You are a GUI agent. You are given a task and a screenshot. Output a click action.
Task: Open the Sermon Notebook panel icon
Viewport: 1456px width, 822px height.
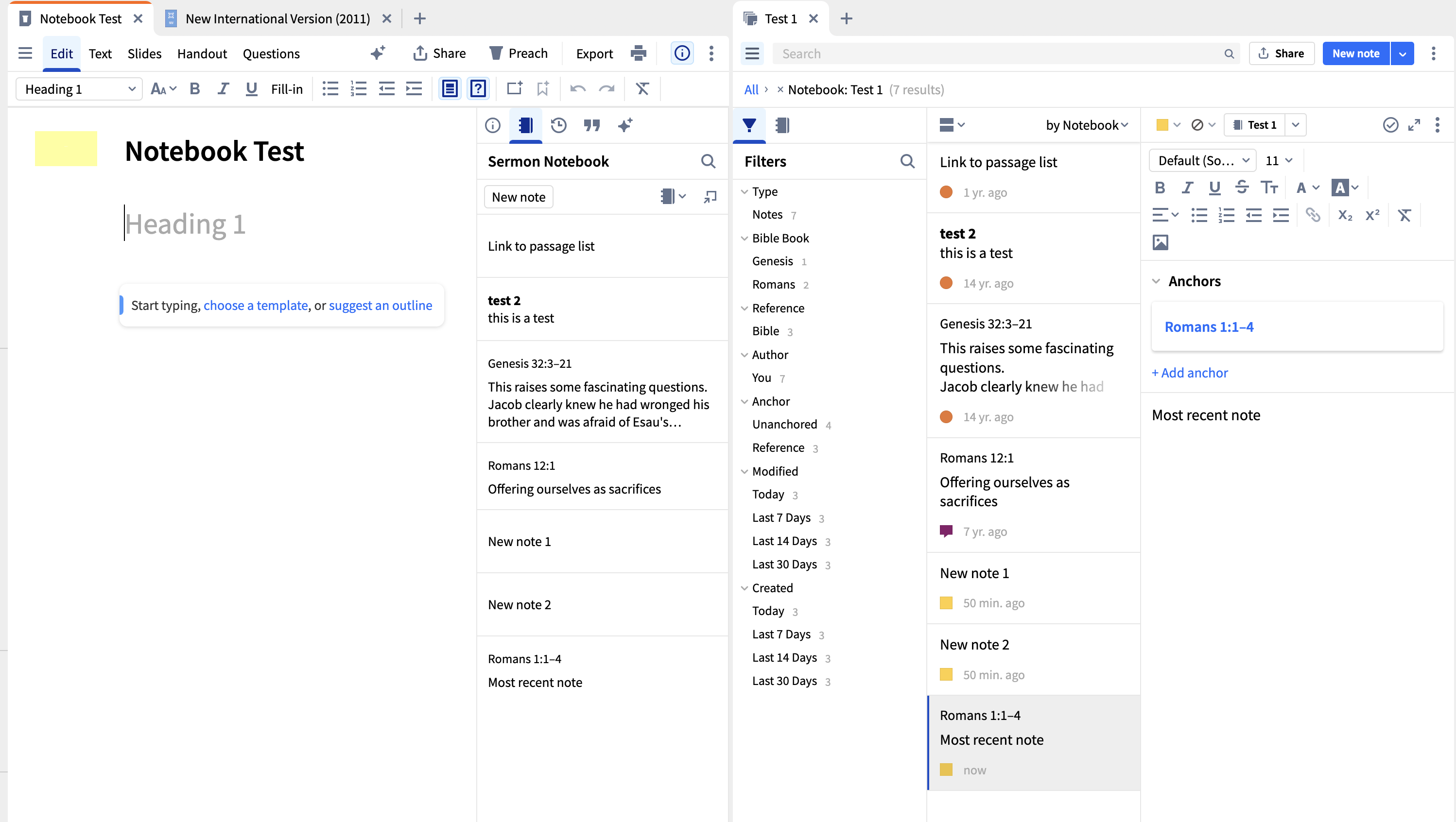pos(526,125)
